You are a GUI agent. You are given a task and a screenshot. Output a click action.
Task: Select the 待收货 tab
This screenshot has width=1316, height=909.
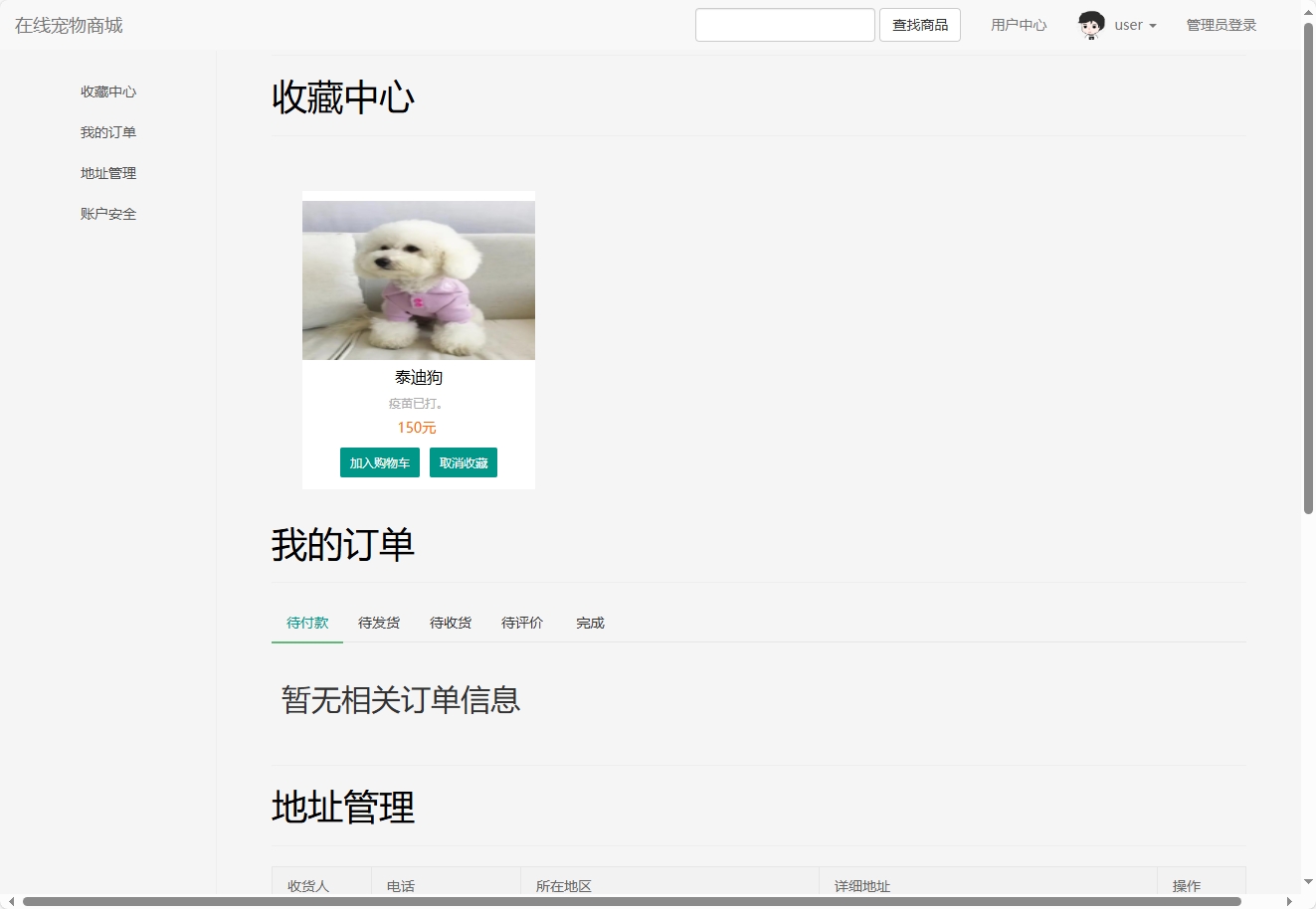tap(451, 623)
